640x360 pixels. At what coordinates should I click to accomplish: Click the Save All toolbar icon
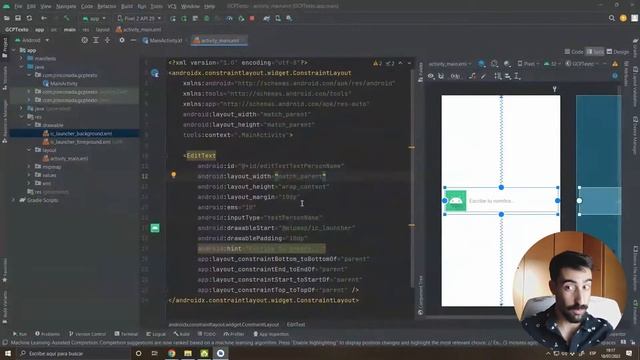(18, 18)
